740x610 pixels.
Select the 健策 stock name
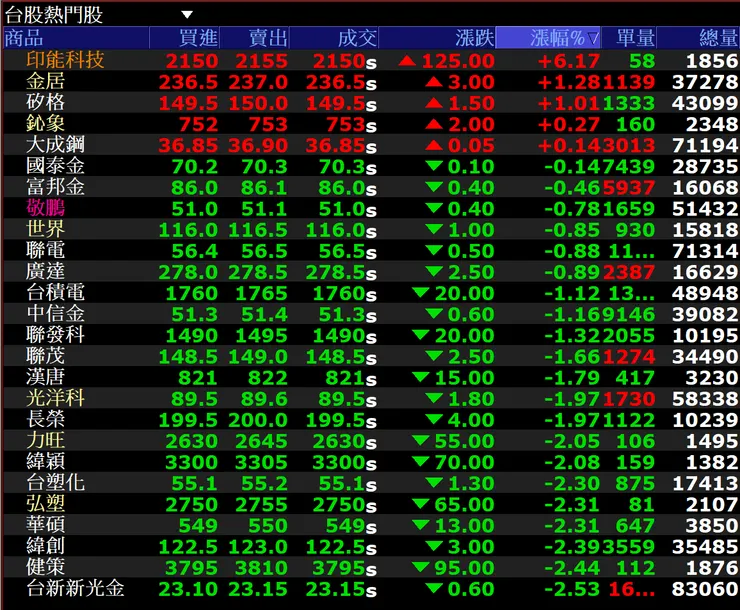(x=45, y=567)
